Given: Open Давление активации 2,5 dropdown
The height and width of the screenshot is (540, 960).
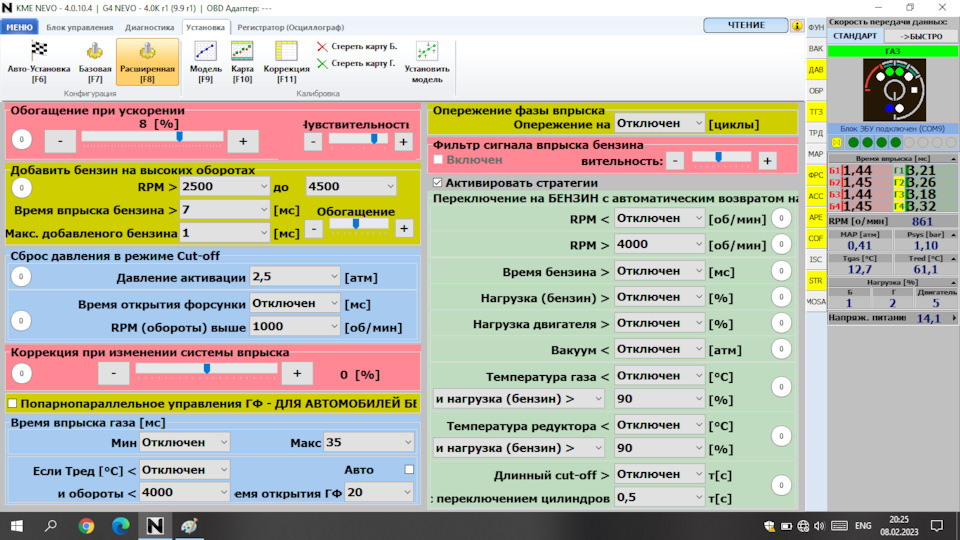Looking at the screenshot, I should (x=294, y=276).
